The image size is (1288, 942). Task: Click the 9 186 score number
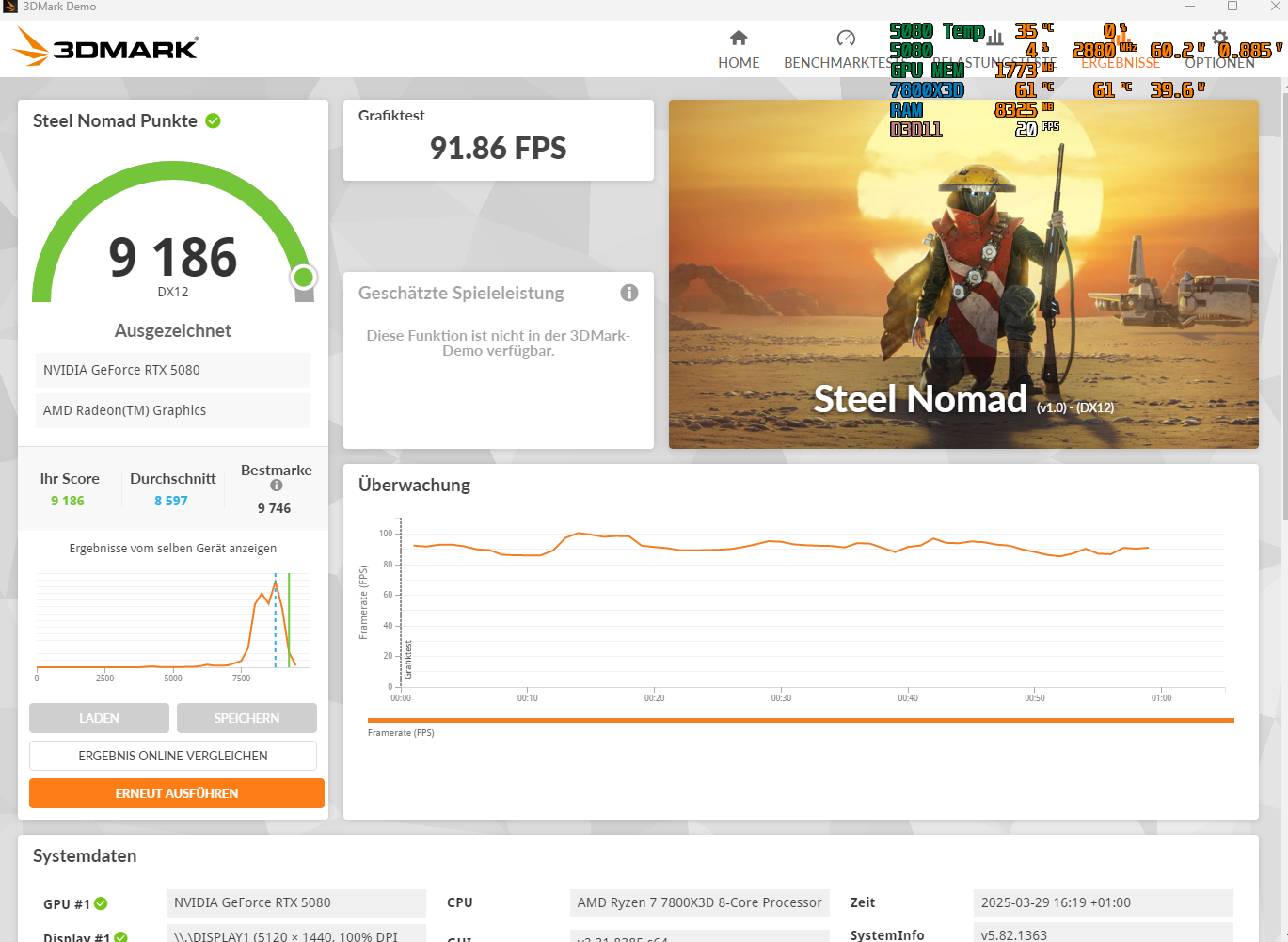click(x=173, y=257)
